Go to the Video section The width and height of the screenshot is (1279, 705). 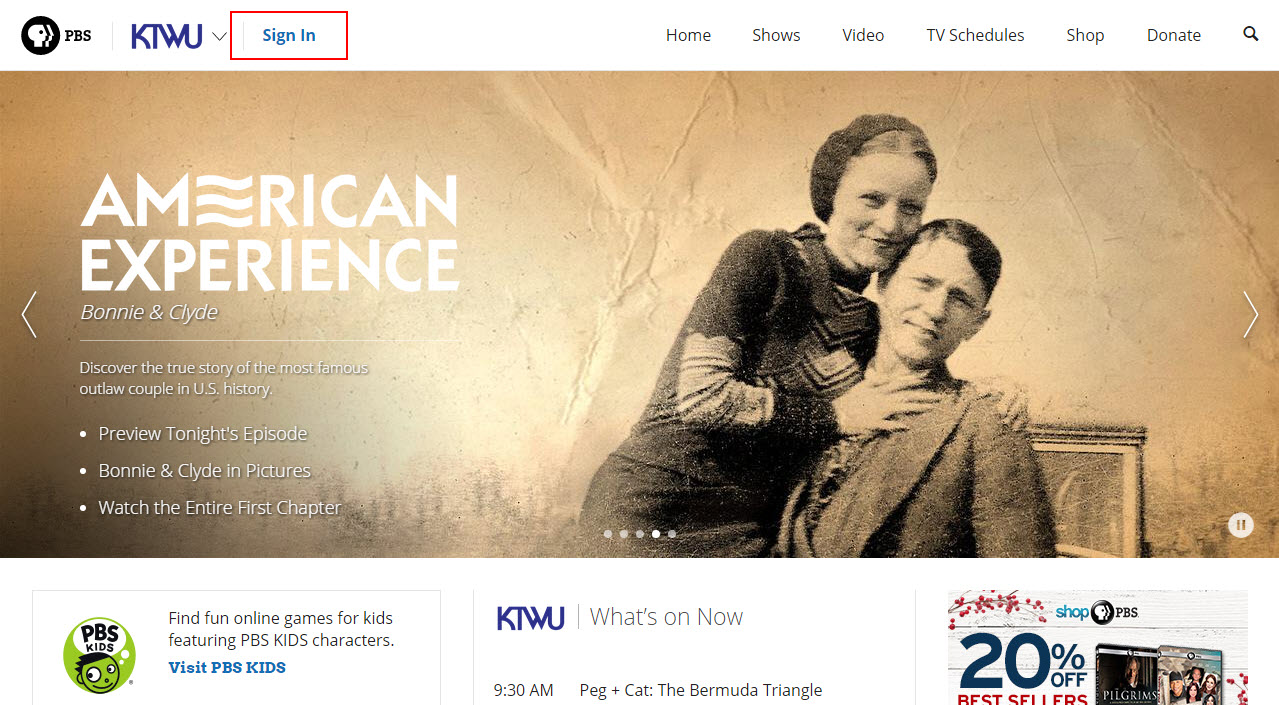(863, 35)
